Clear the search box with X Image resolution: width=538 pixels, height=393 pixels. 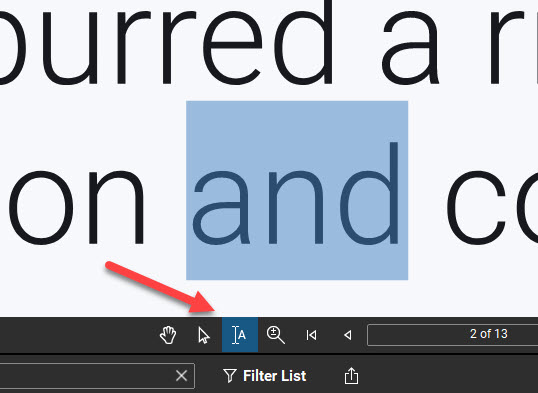pos(181,375)
